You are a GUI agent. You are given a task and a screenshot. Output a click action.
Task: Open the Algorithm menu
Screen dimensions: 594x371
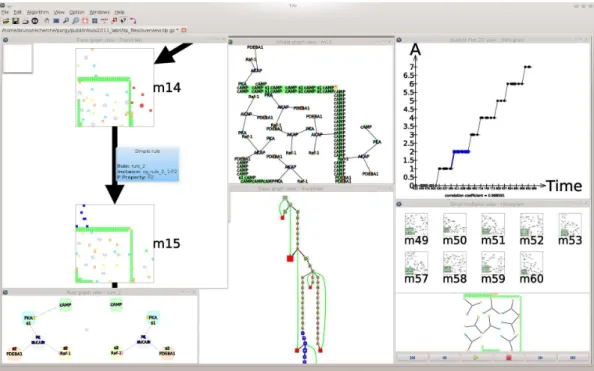[38, 12]
